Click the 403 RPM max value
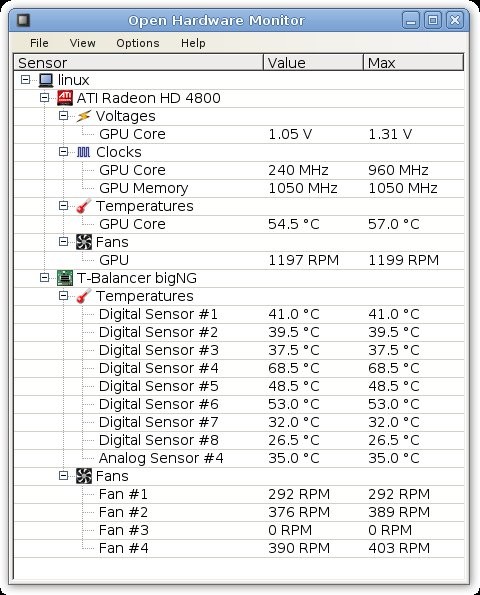Image resolution: width=480 pixels, height=595 pixels. coord(399,548)
